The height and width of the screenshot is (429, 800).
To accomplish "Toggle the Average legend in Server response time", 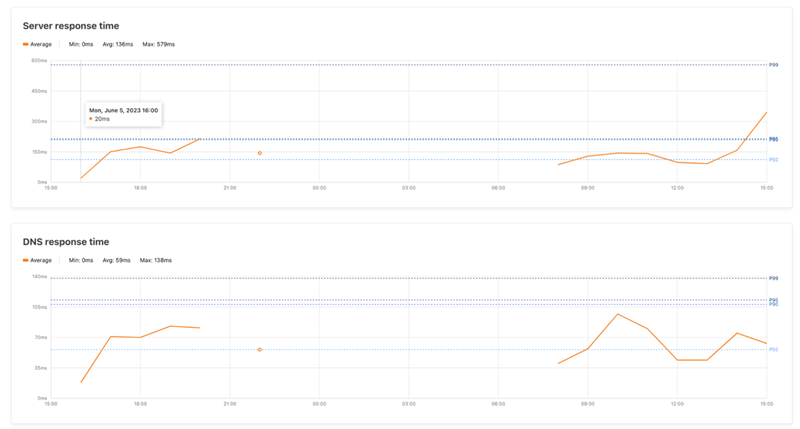I will [x=38, y=45].
